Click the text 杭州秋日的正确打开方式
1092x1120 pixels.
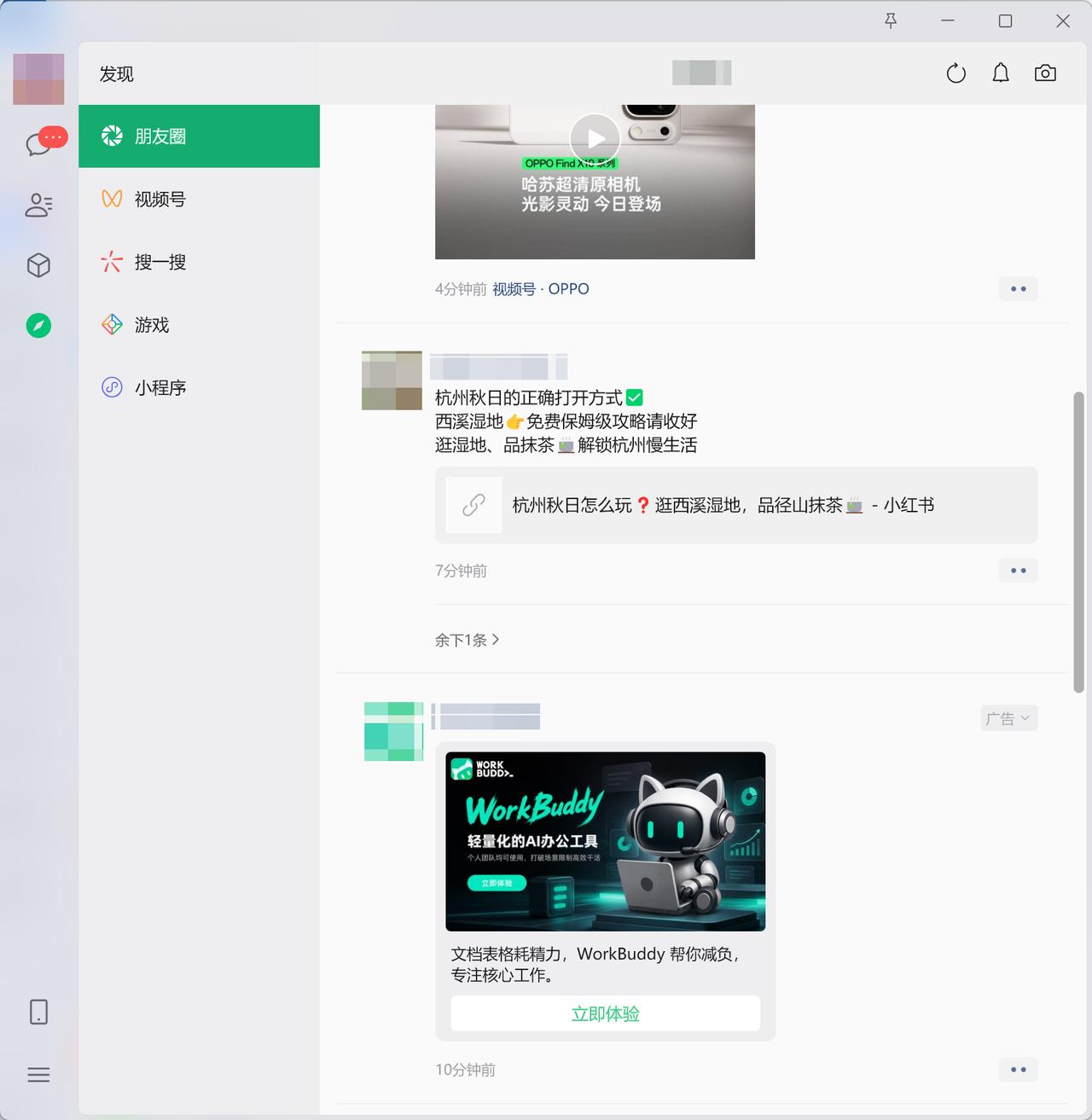(529, 398)
